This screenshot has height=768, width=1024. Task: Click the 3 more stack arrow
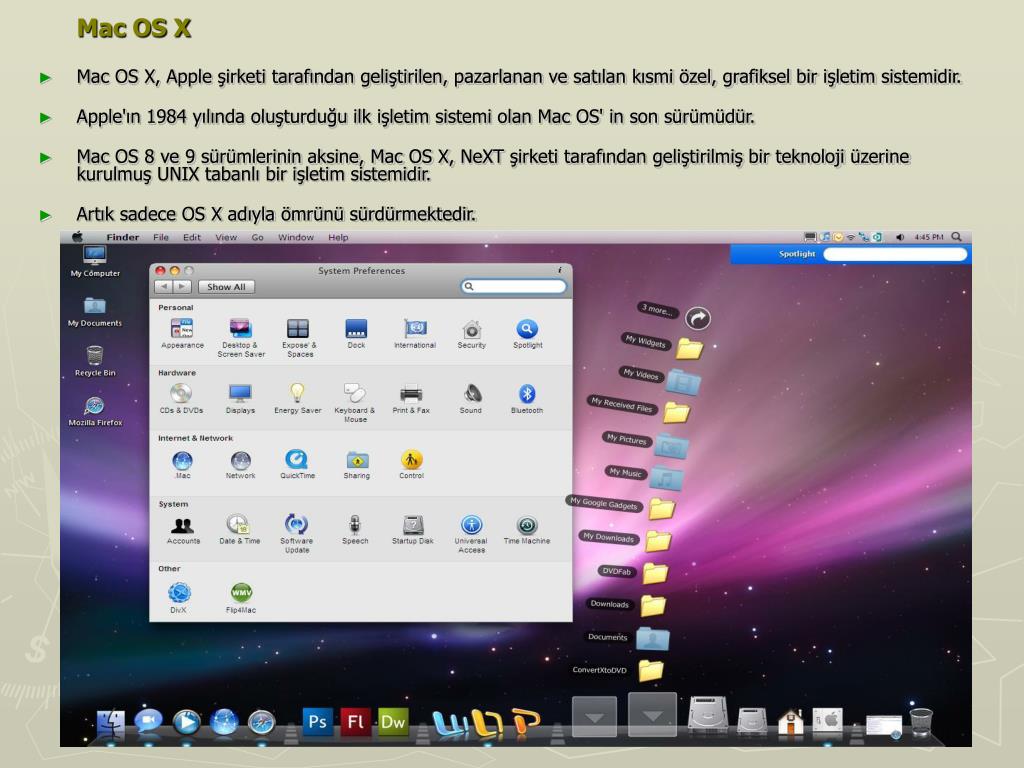pyautogui.click(x=698, y=319)
